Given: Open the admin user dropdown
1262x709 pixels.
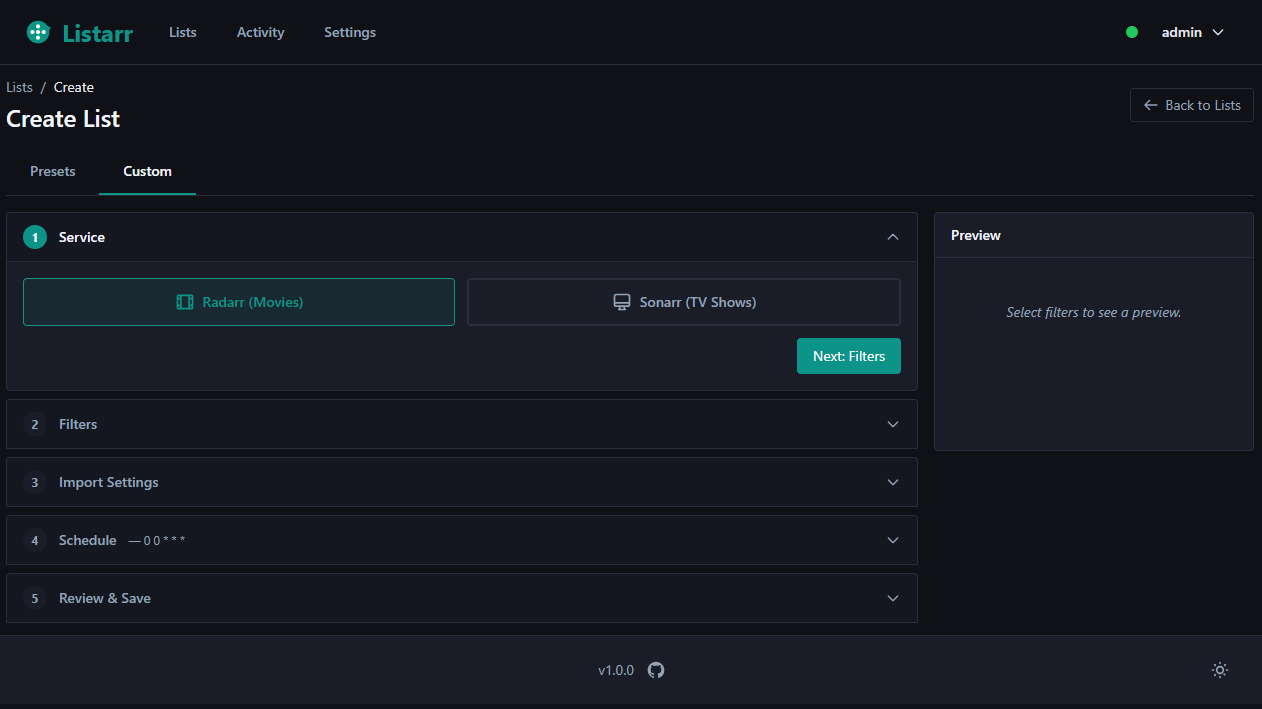Looking at the screenshot, I should (1192, 32).
